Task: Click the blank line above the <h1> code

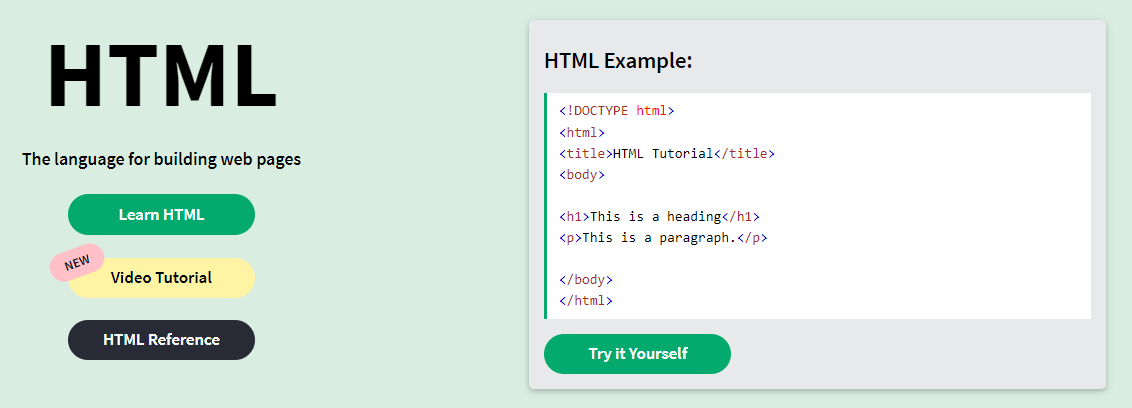Action: coord(819,196)
